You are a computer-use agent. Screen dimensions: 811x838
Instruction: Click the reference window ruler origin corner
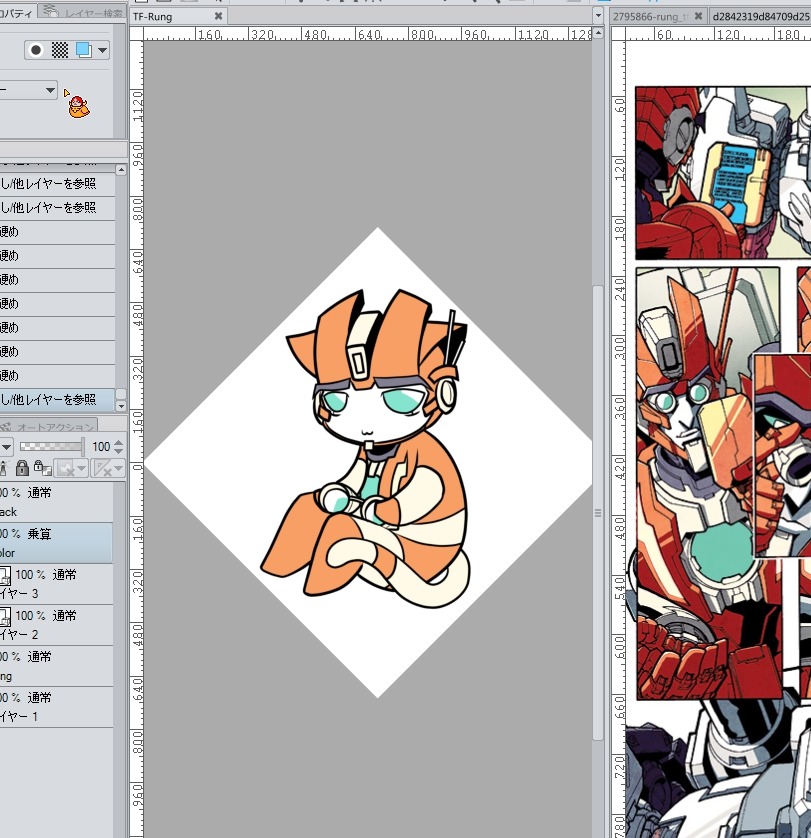click(x=618, y=34)
